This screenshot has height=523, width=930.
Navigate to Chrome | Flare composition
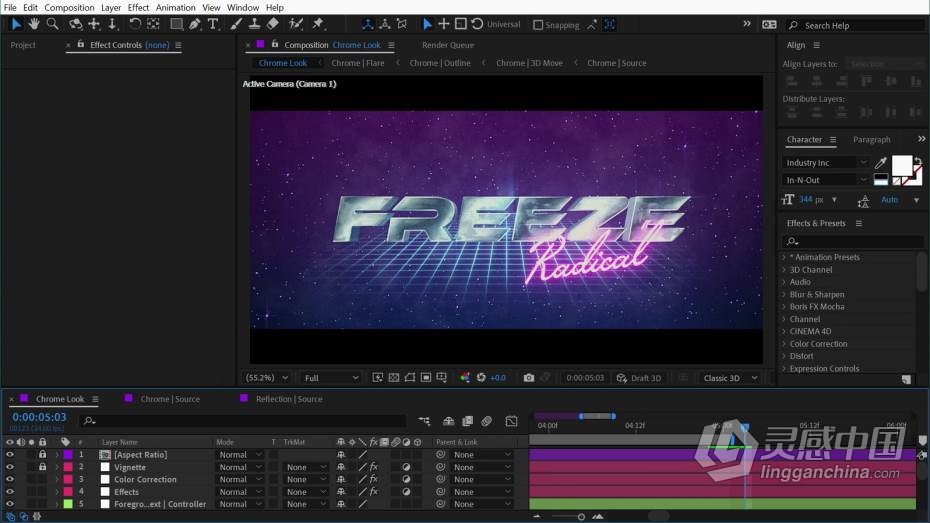coord(358,63)
